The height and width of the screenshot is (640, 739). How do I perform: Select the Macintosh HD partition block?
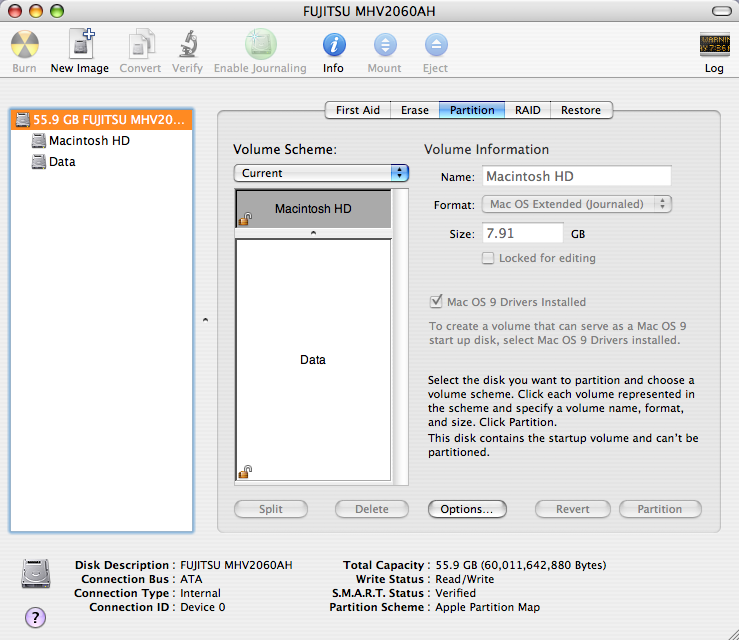click(313, 209)
